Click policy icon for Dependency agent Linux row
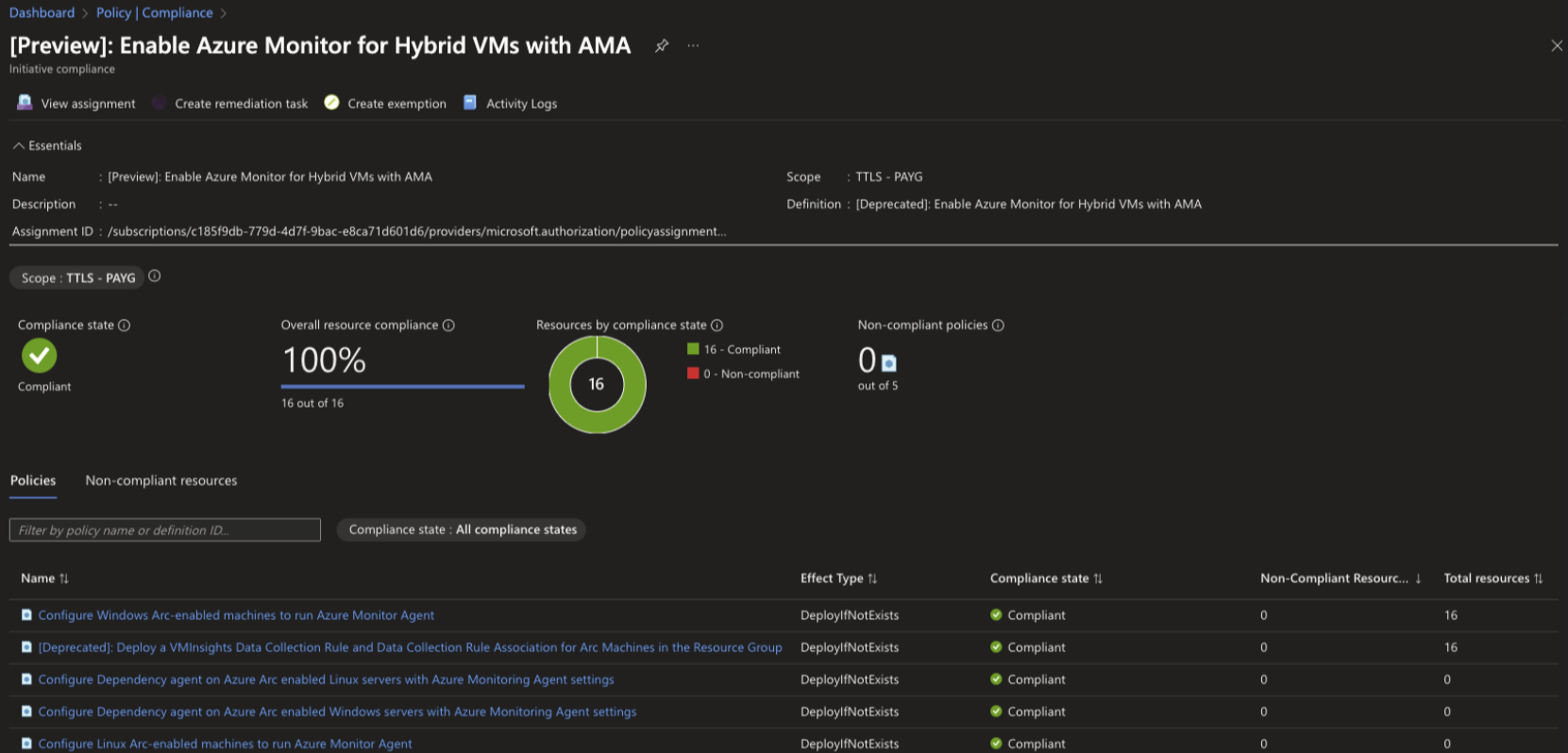1568x753 pixels. click(26, 679)
